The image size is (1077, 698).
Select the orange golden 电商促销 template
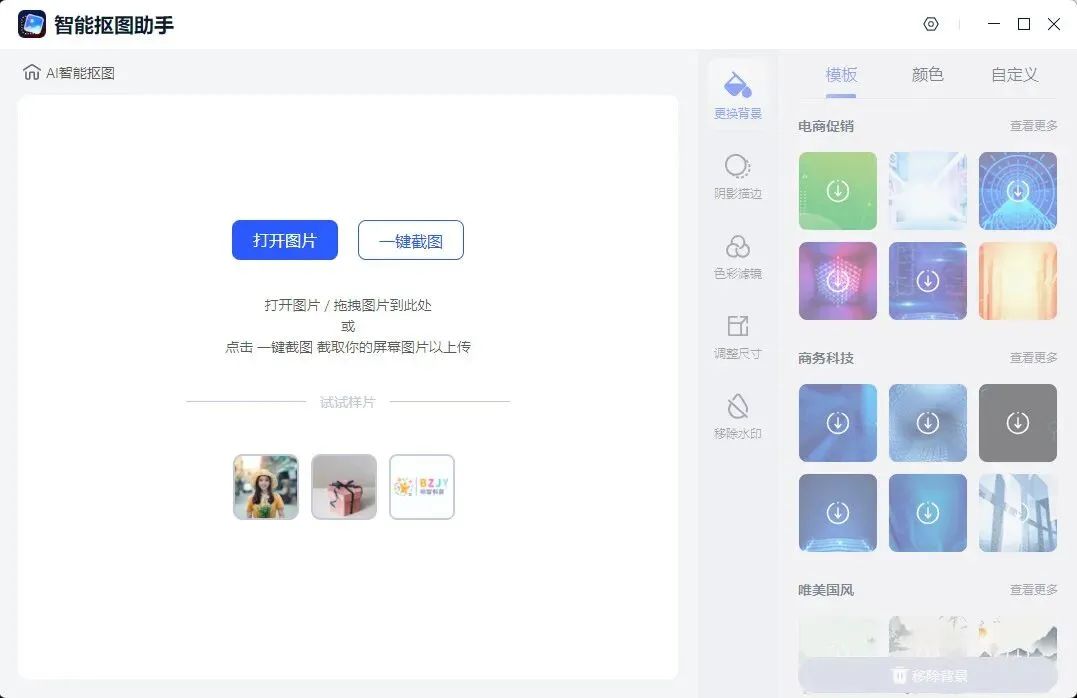point(1018,281)
